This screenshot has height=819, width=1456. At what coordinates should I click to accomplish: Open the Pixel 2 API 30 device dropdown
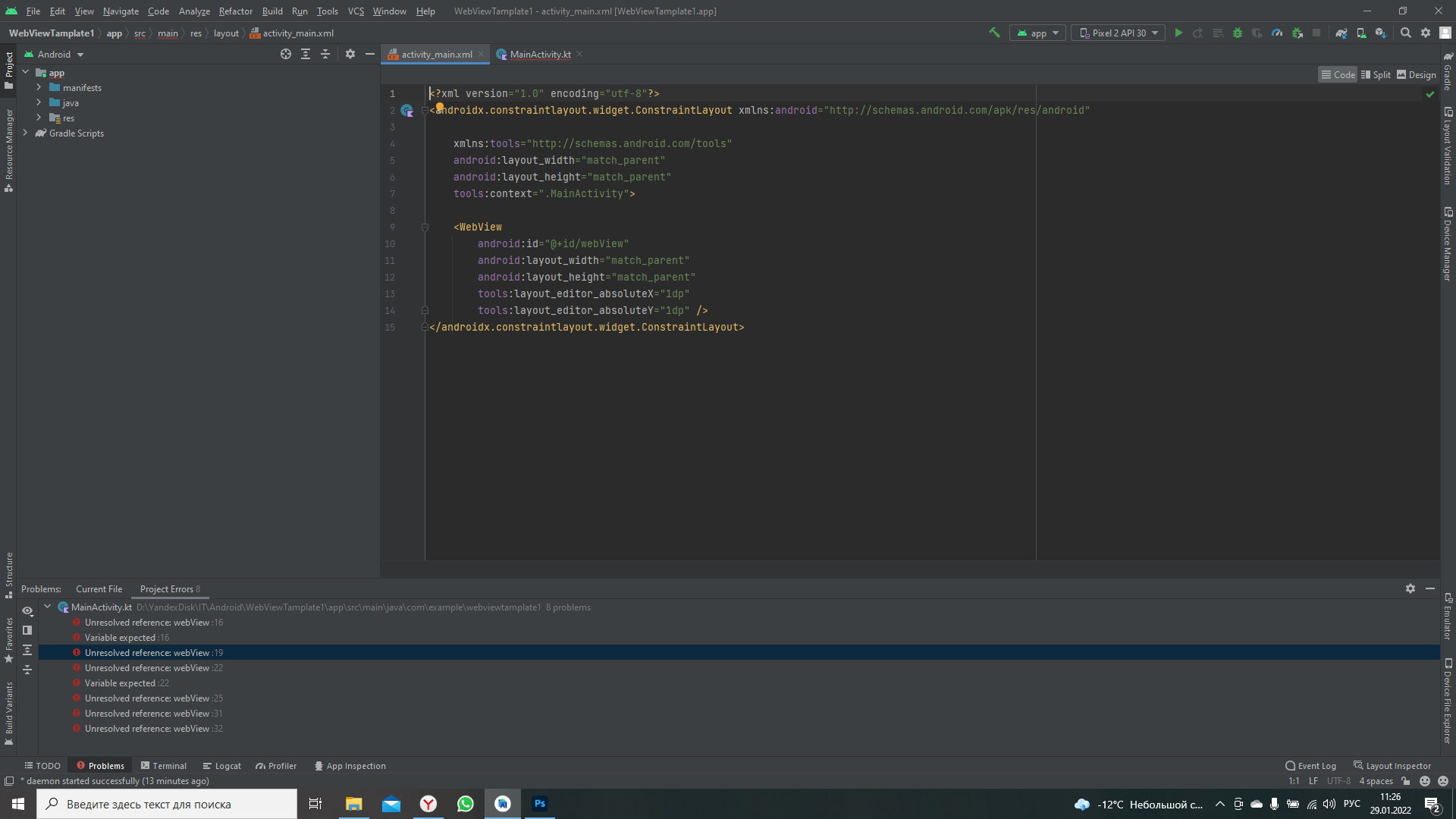(1119, 33)
